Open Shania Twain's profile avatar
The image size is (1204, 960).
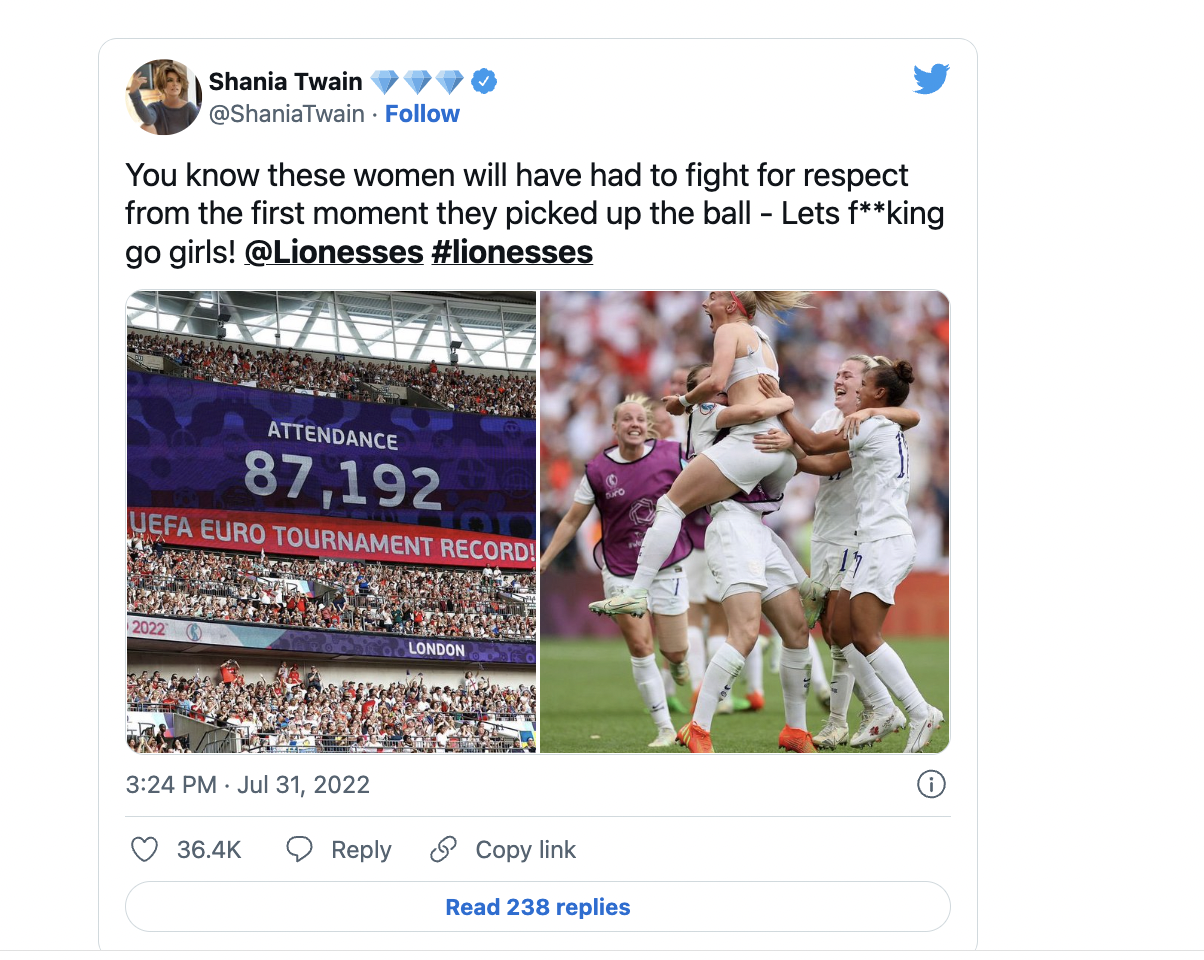164,97
